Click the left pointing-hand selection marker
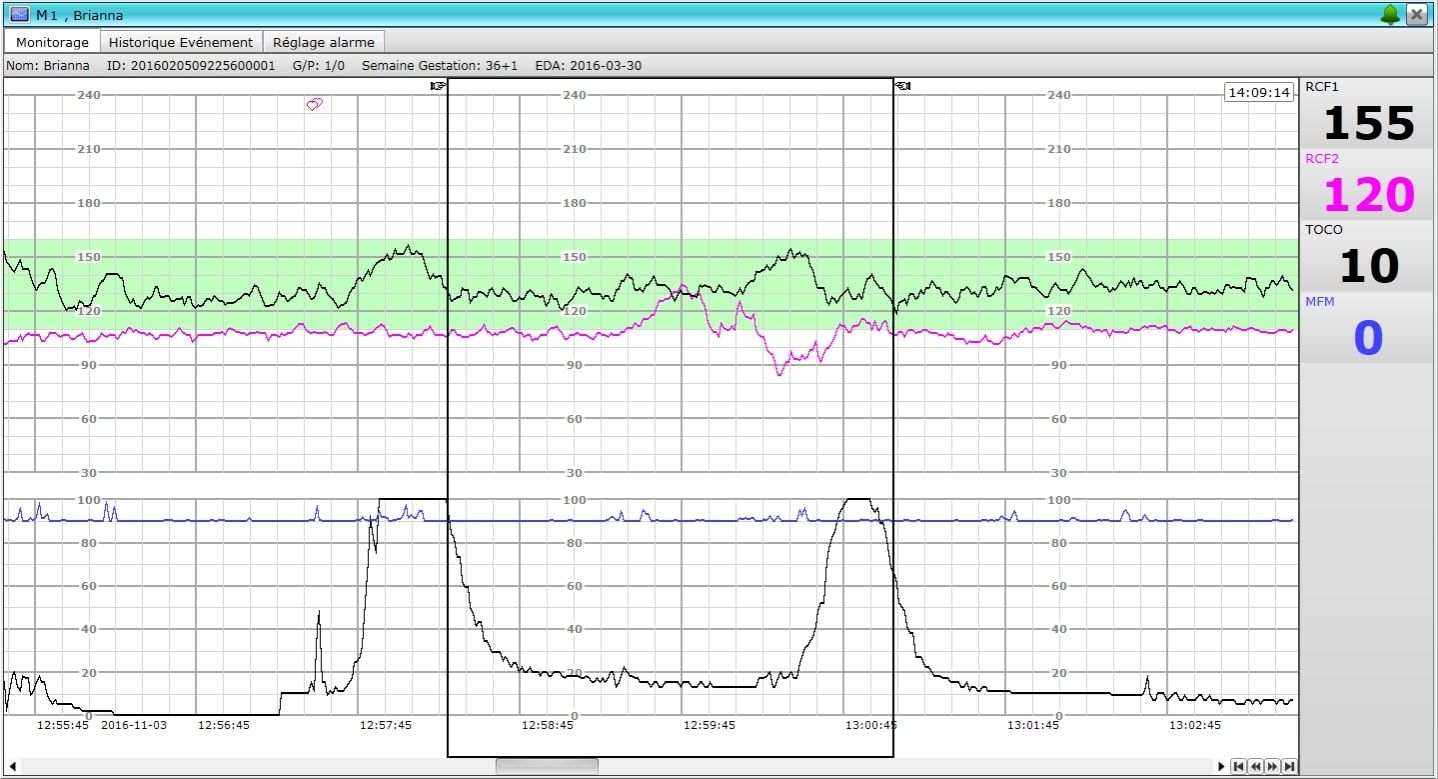Viewport: 1438px width, 779px height. (x=437, y=86)
